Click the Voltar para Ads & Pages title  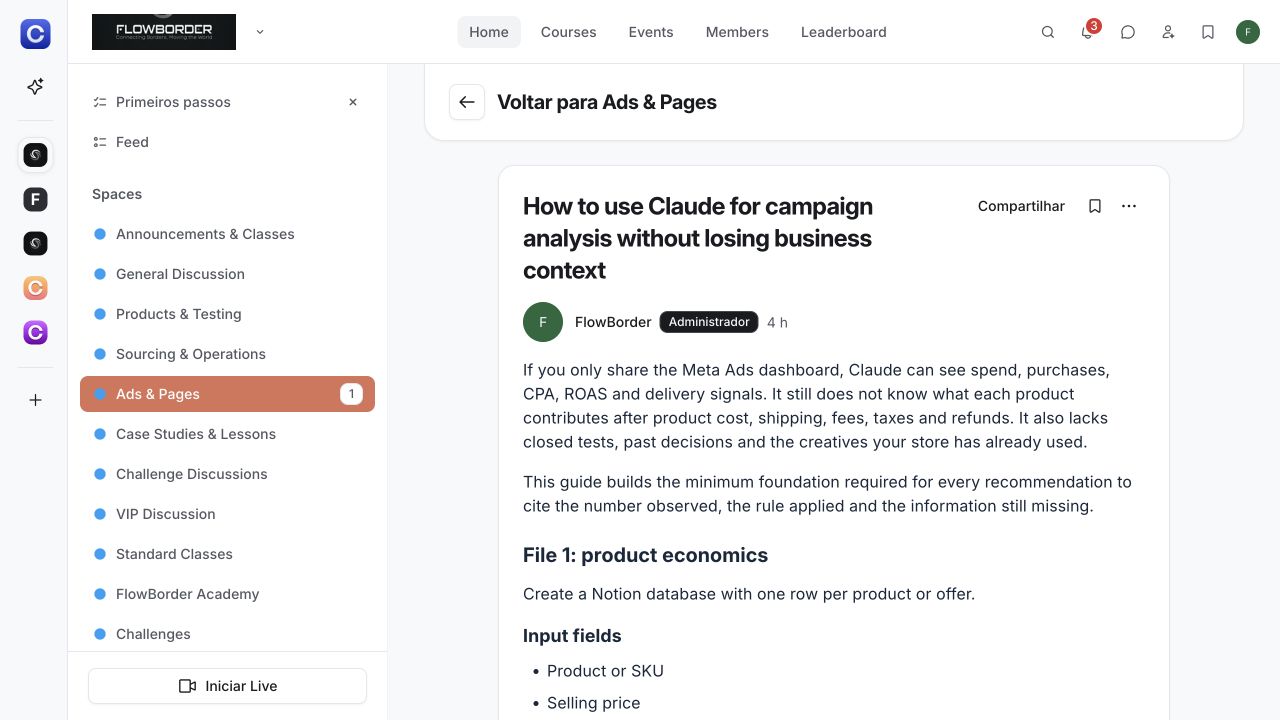click(x=607, y=102)
